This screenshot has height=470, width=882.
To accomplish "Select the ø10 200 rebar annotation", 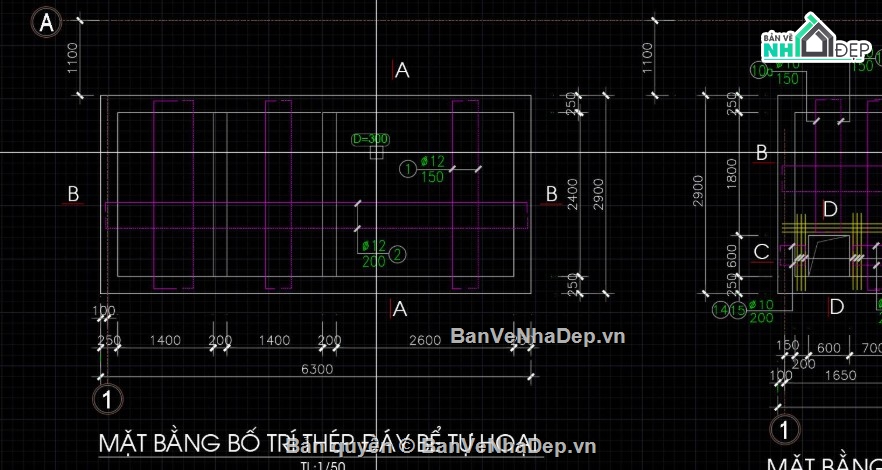I will (x=762, y=311).
